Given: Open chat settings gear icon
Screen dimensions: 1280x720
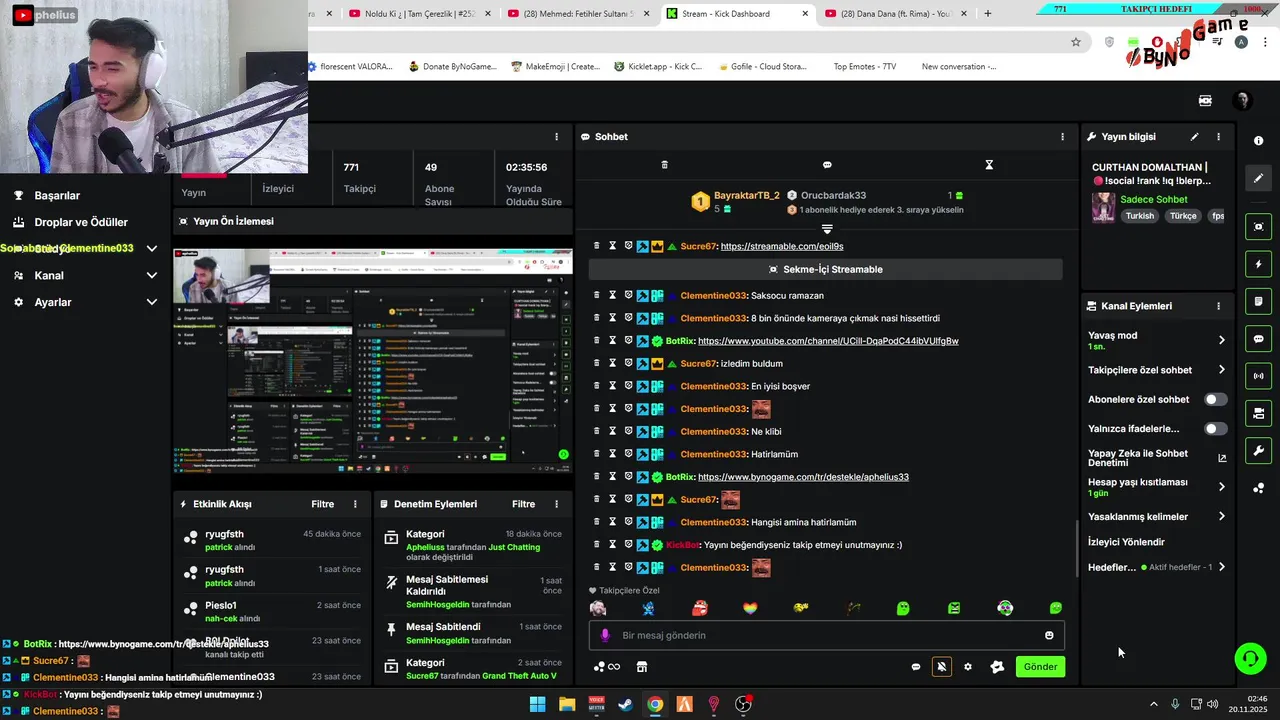Looking at the screenshot, I should (968, 667).
